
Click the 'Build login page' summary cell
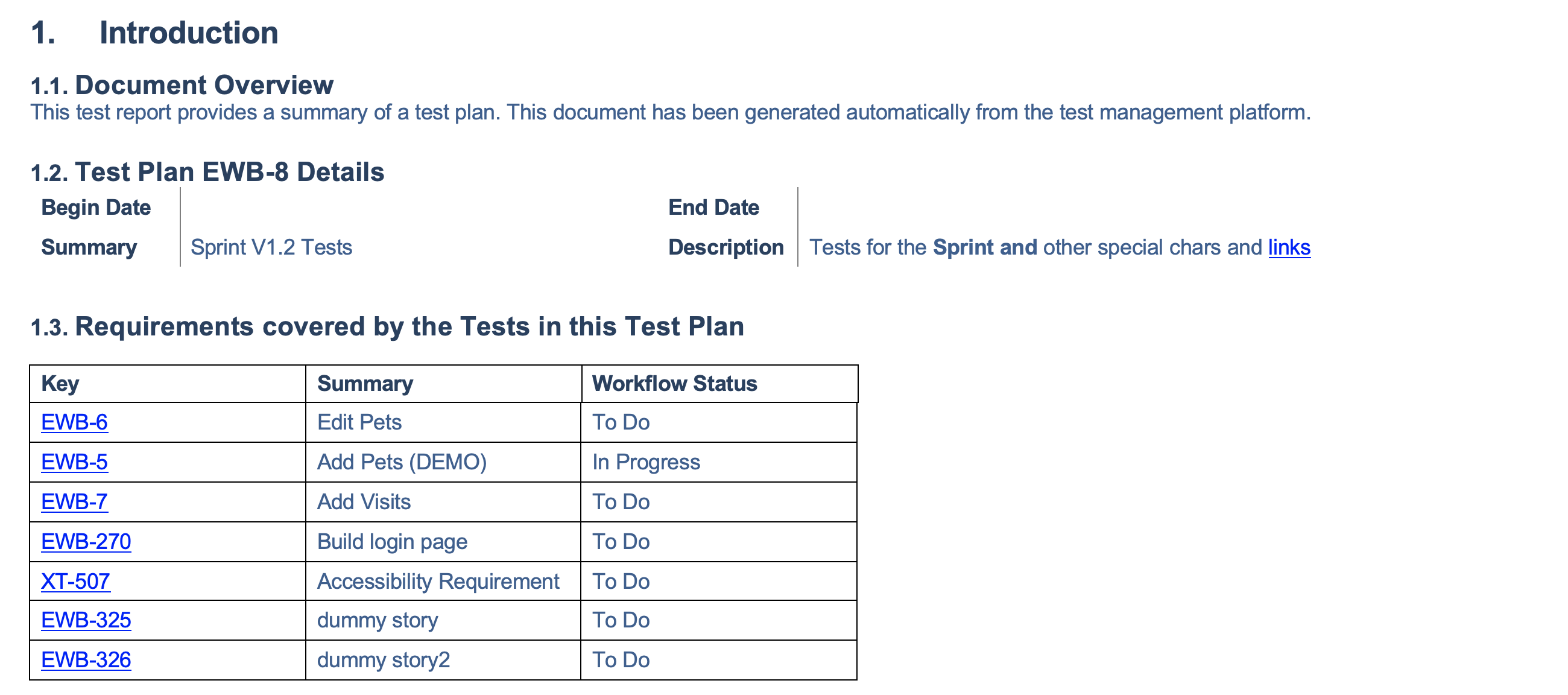tap(392, 542)
